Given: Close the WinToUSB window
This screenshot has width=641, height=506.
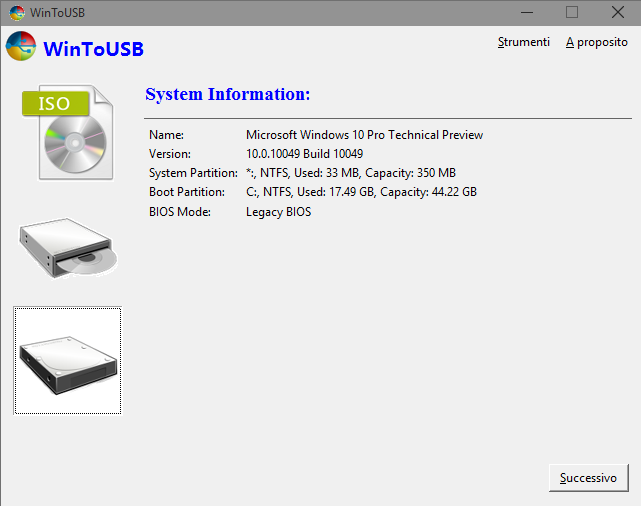Looking at the screenshot, I should 618,13.
